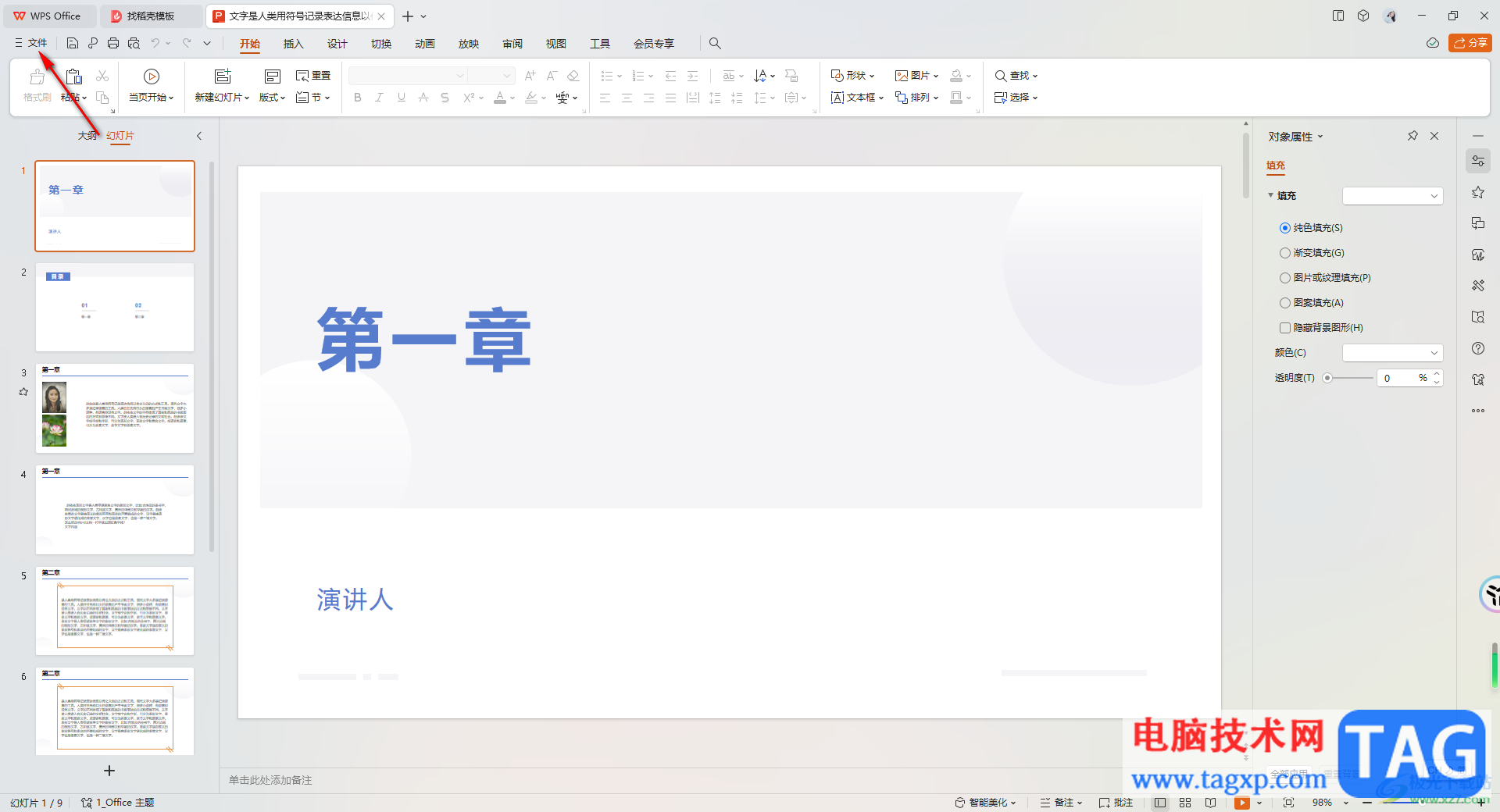
Task: Click the numbered list icon
Action: tap(638, 76)
